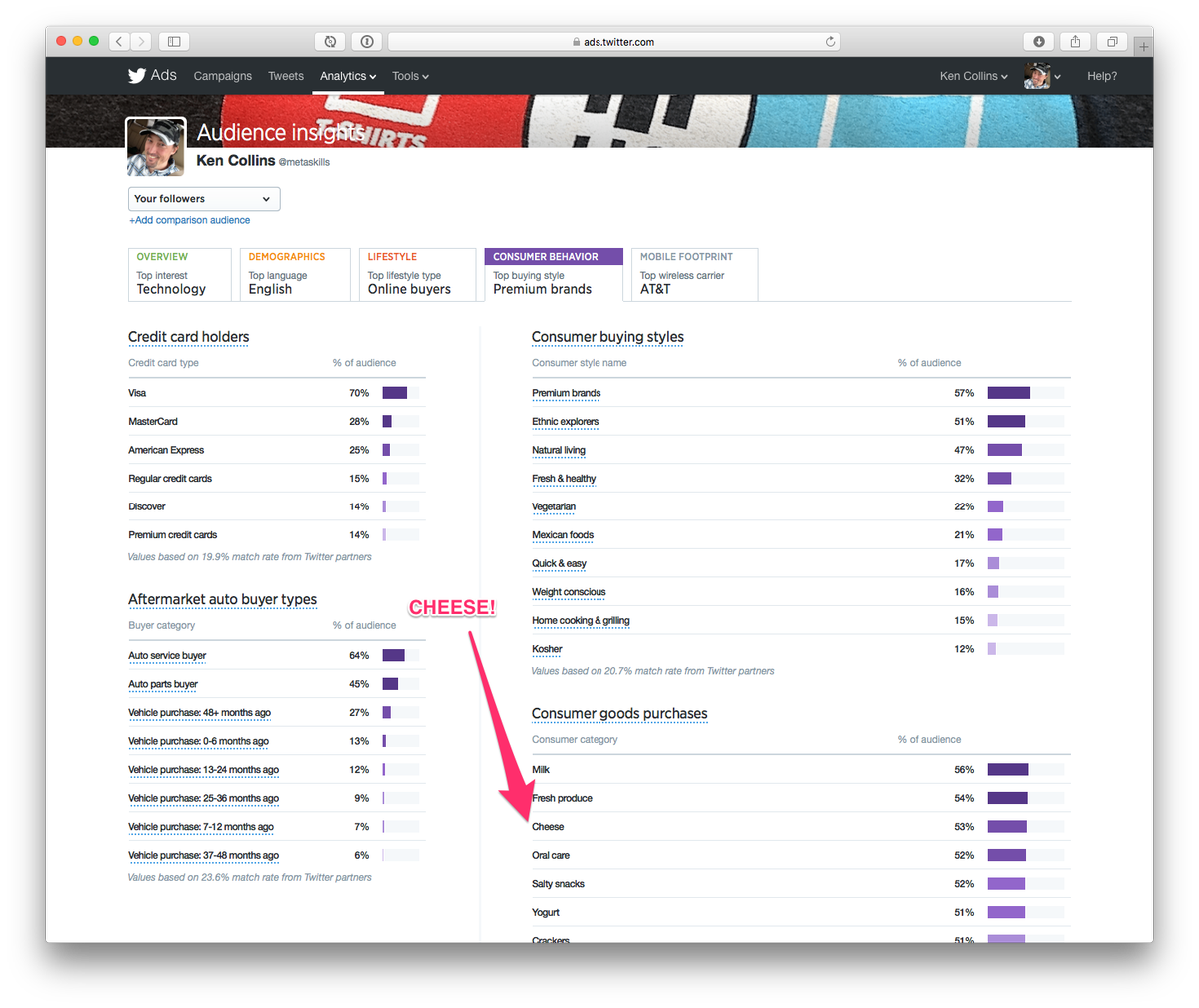Go back with Safari back arrow
The height and width of the screenshot is (1008, 1199).
(120, 41)
